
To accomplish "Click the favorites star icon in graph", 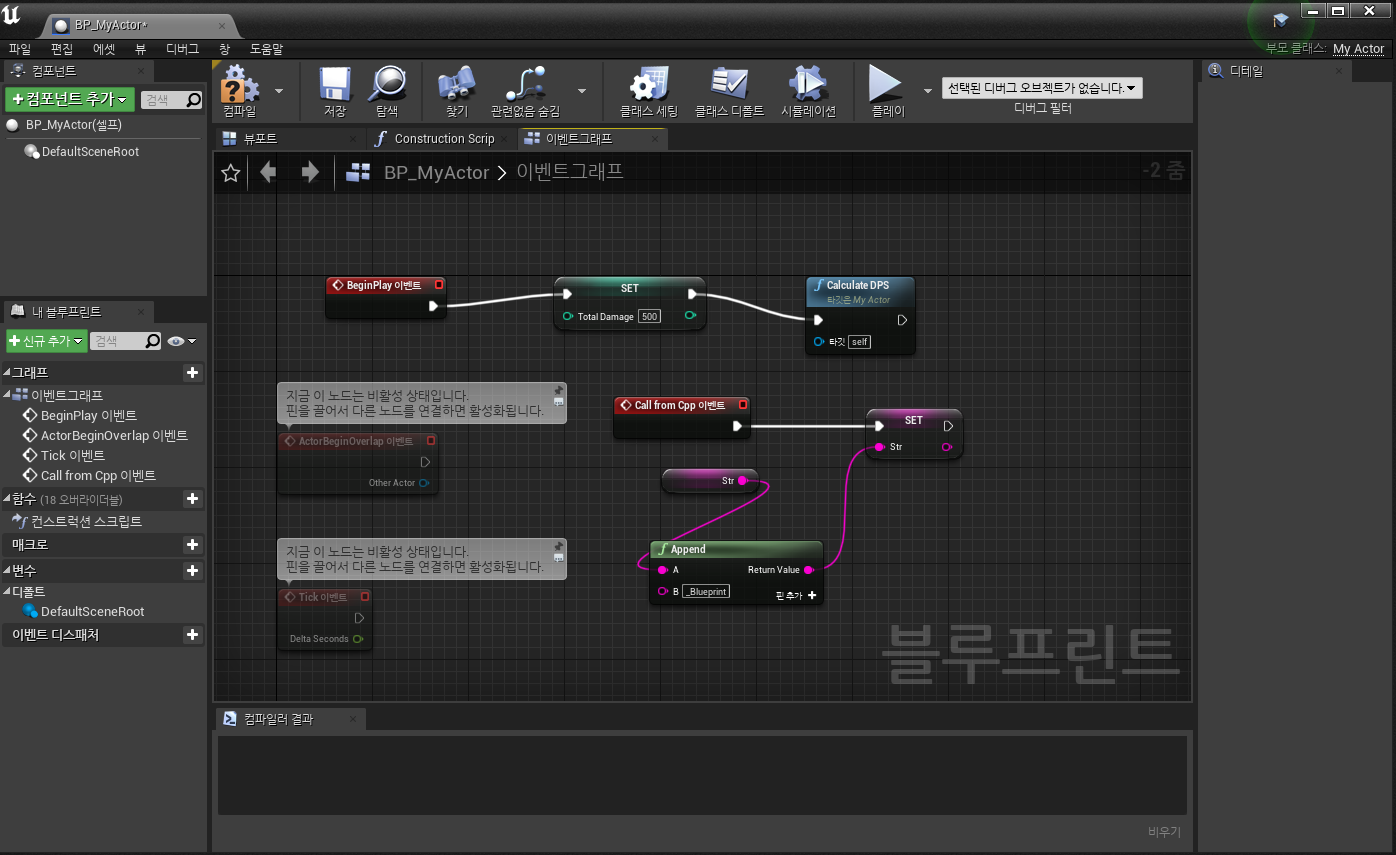I will 230,173.
